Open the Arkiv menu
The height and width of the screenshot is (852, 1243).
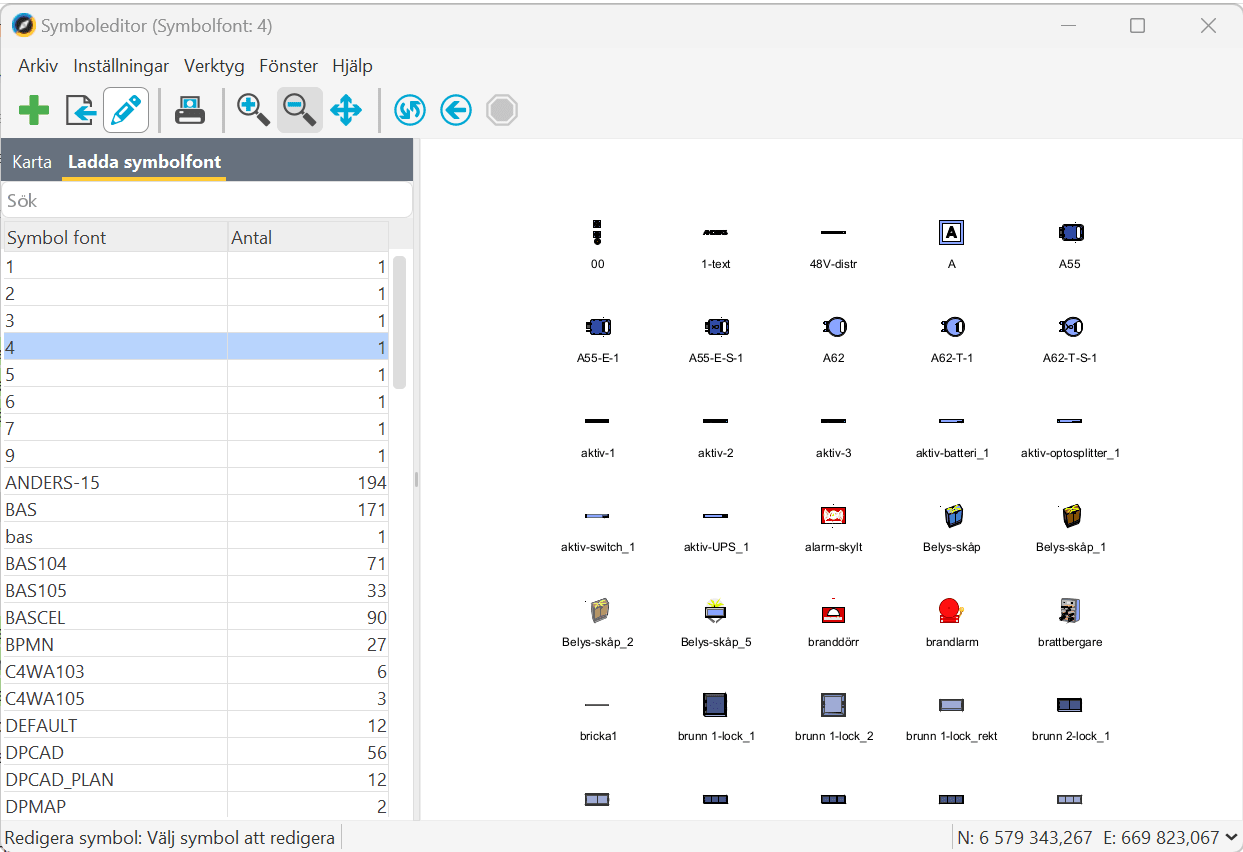pyautogui.click(x=38, y=66)
